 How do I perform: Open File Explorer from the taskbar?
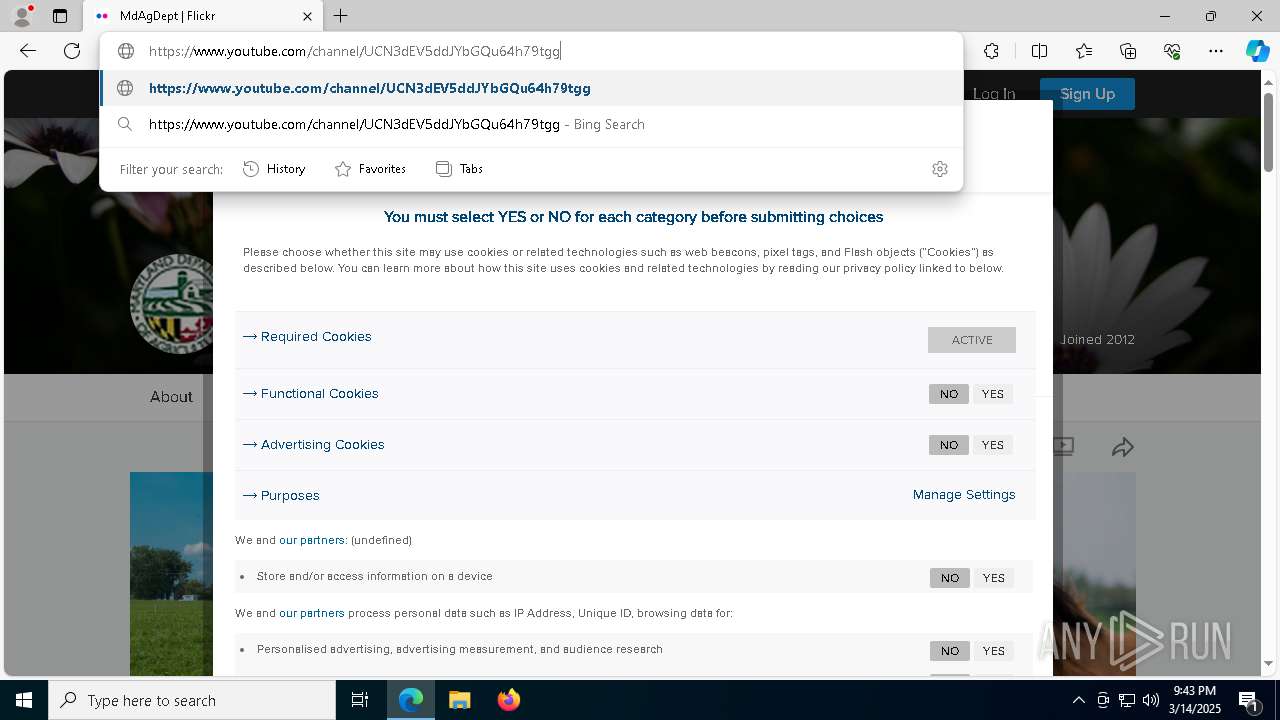(459, 700)
